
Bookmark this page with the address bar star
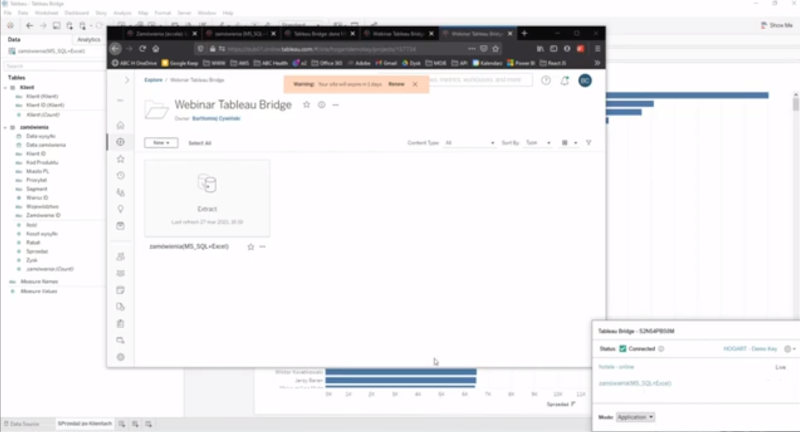click(495, 48)
